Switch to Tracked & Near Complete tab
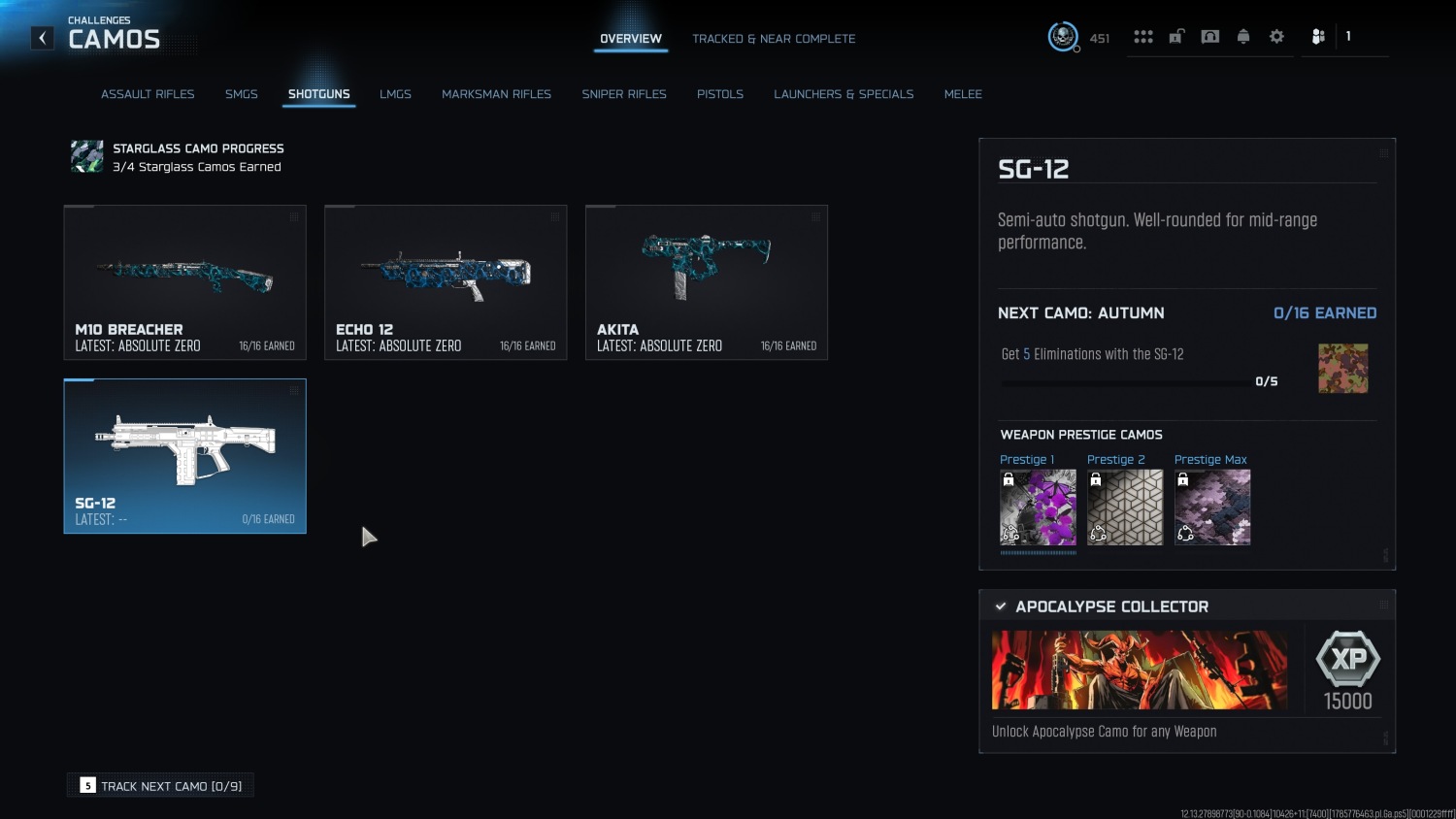 coord(774,39)
